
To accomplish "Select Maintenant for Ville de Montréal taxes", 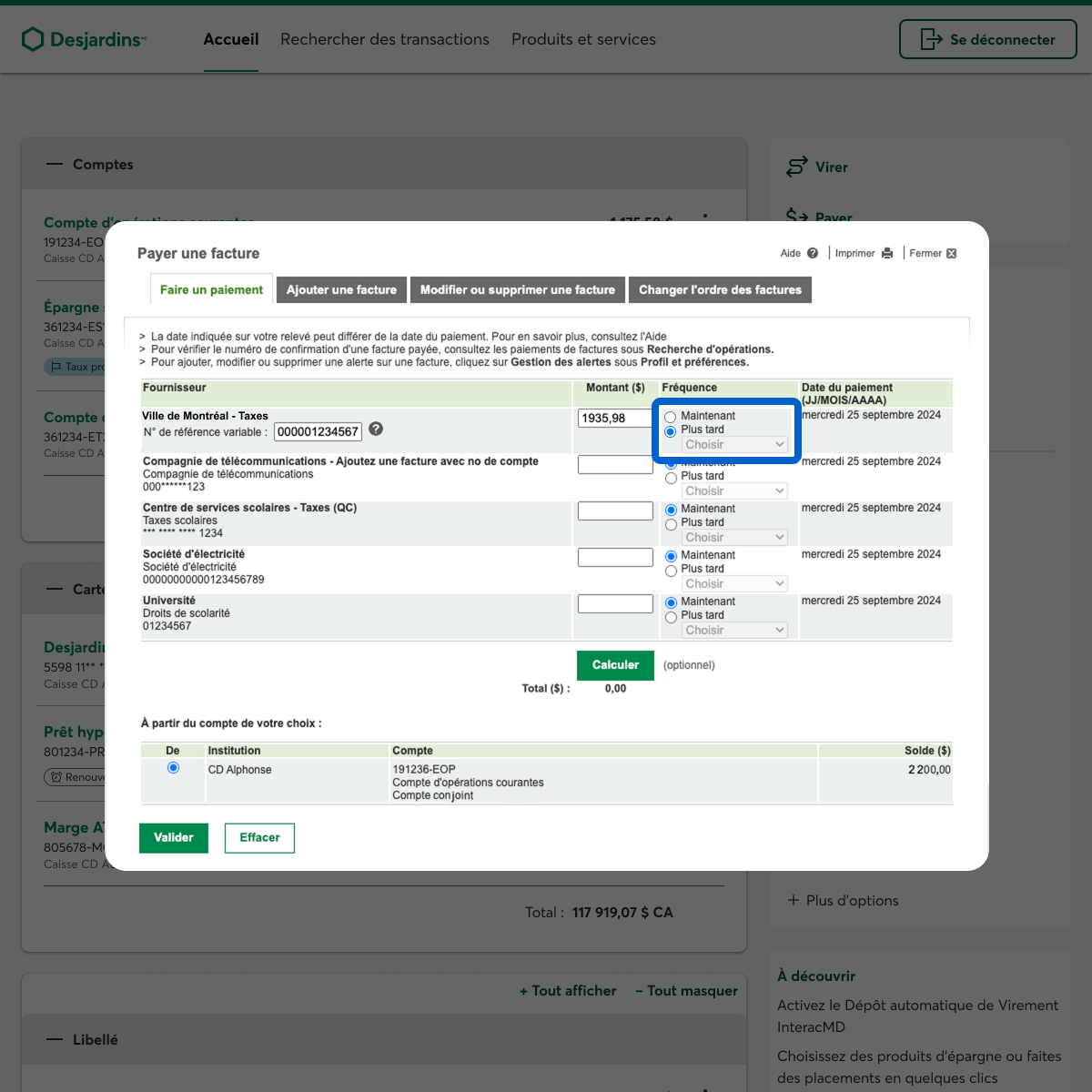I will pos(671,417).
